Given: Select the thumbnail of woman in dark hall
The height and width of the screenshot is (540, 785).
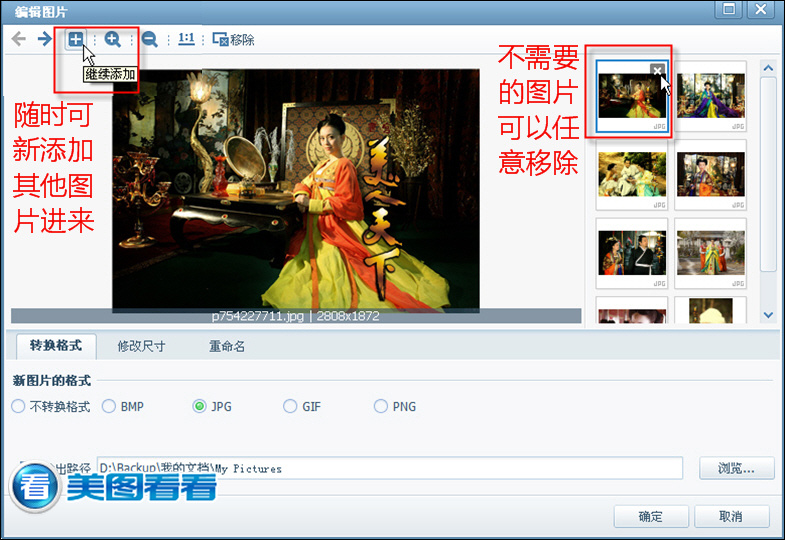Looking at the screenshot, I should (710, 175).
